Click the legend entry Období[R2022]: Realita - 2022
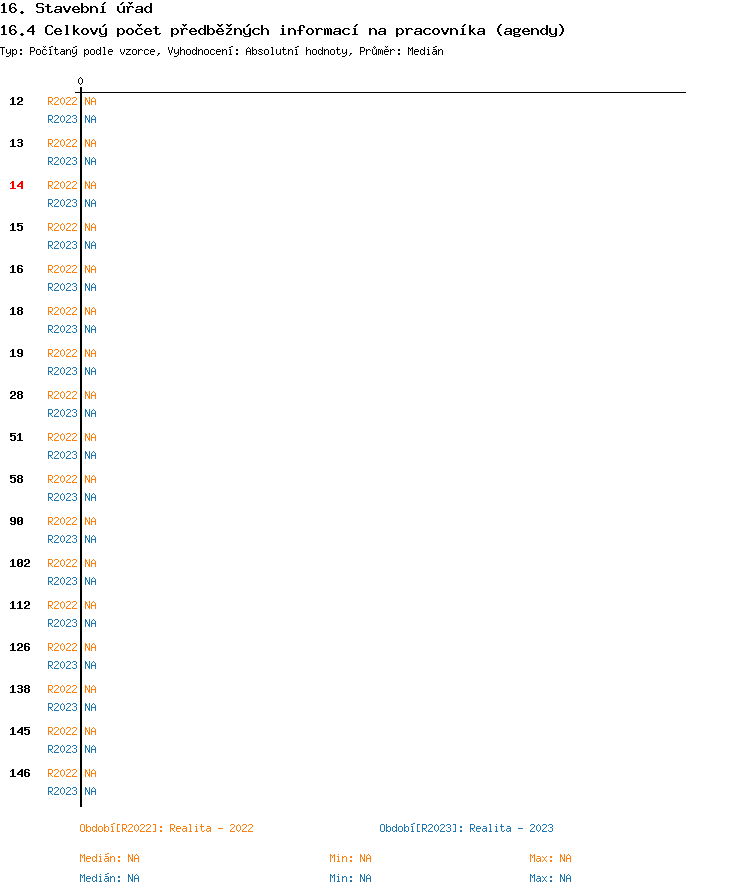 [x=166, y=829]
